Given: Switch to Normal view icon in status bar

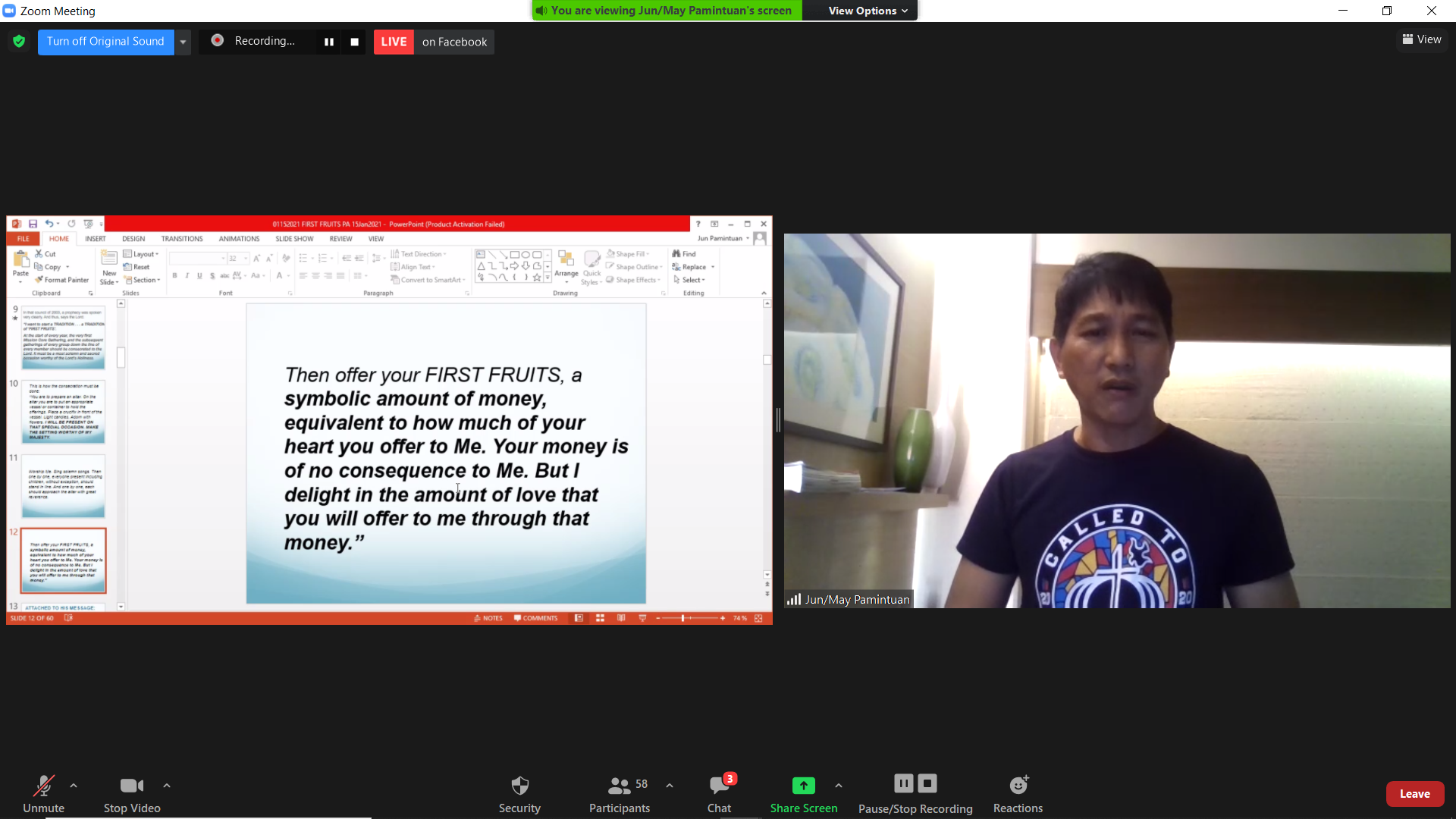Looking at the screenshot, I should pos(579,618).
